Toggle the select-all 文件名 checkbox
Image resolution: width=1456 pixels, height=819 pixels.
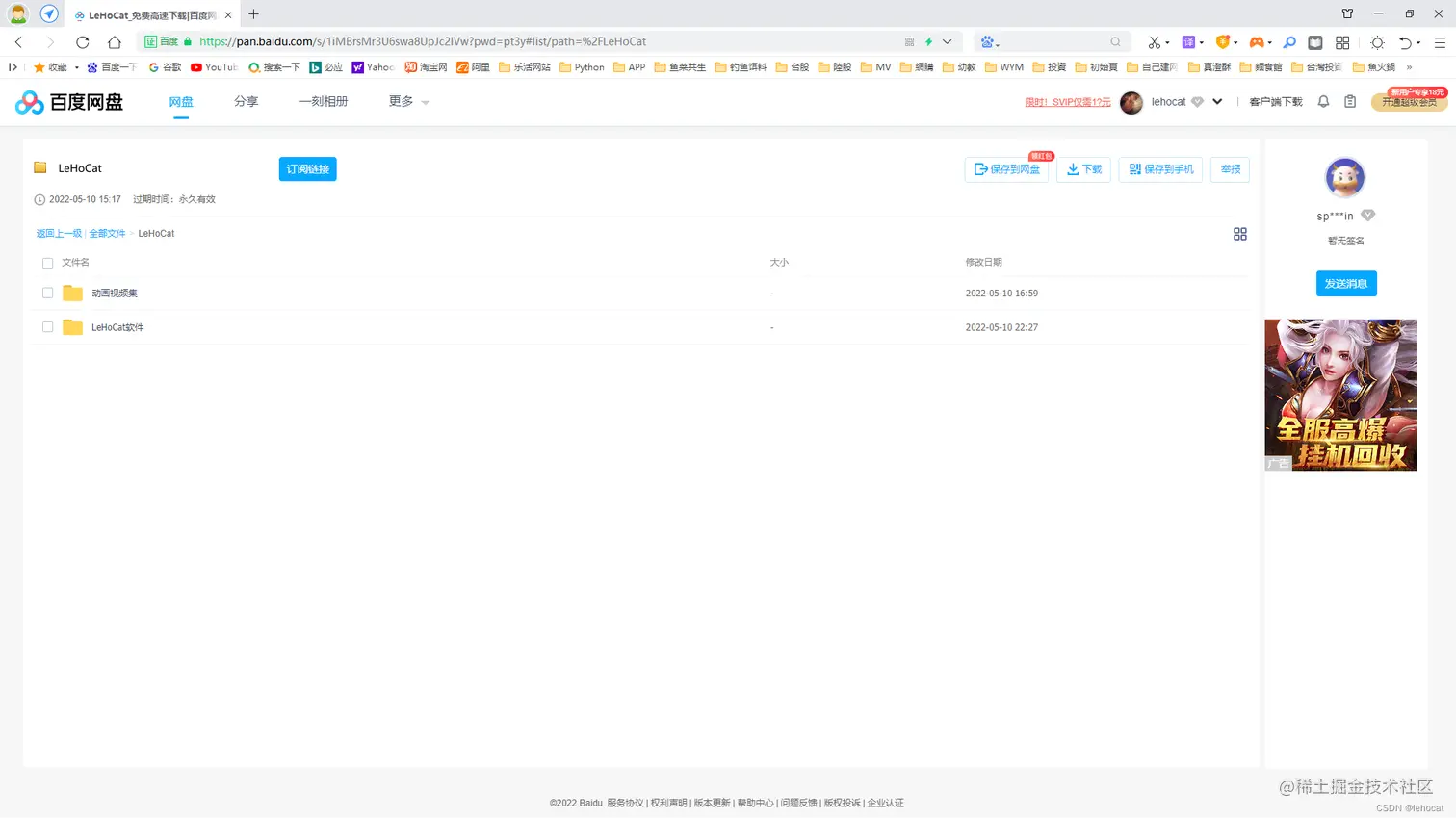pos(47,263)
